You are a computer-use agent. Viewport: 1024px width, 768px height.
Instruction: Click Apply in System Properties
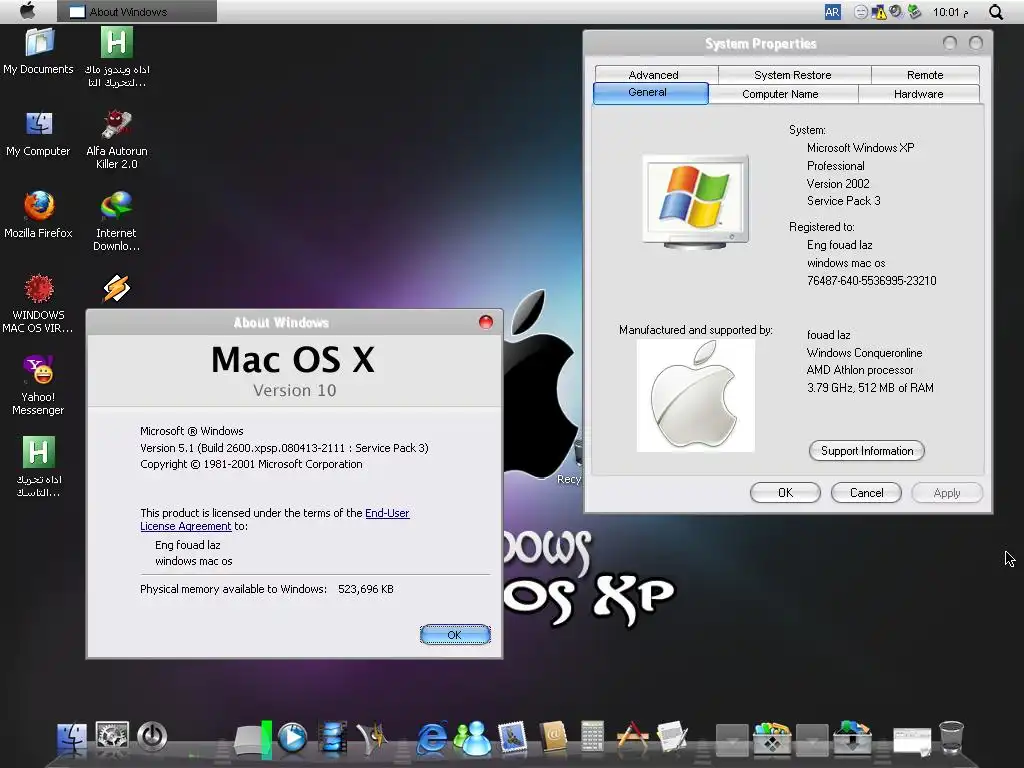tap(947, 492)
